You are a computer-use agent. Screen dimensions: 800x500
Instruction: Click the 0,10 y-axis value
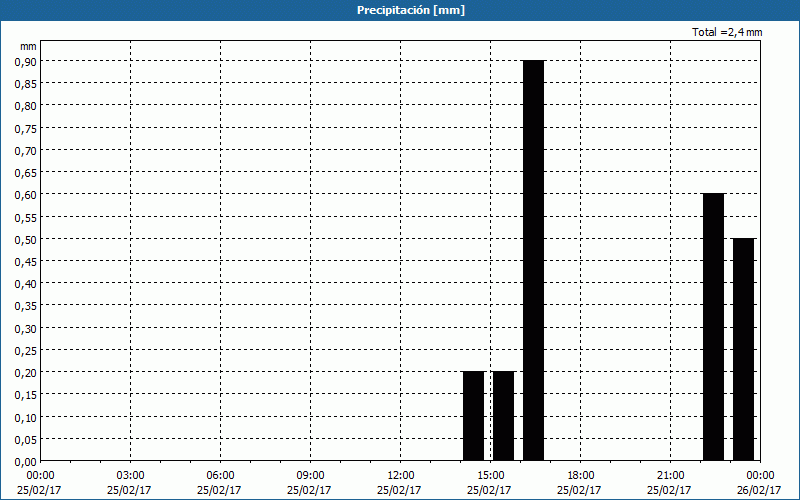click(26, 417)
